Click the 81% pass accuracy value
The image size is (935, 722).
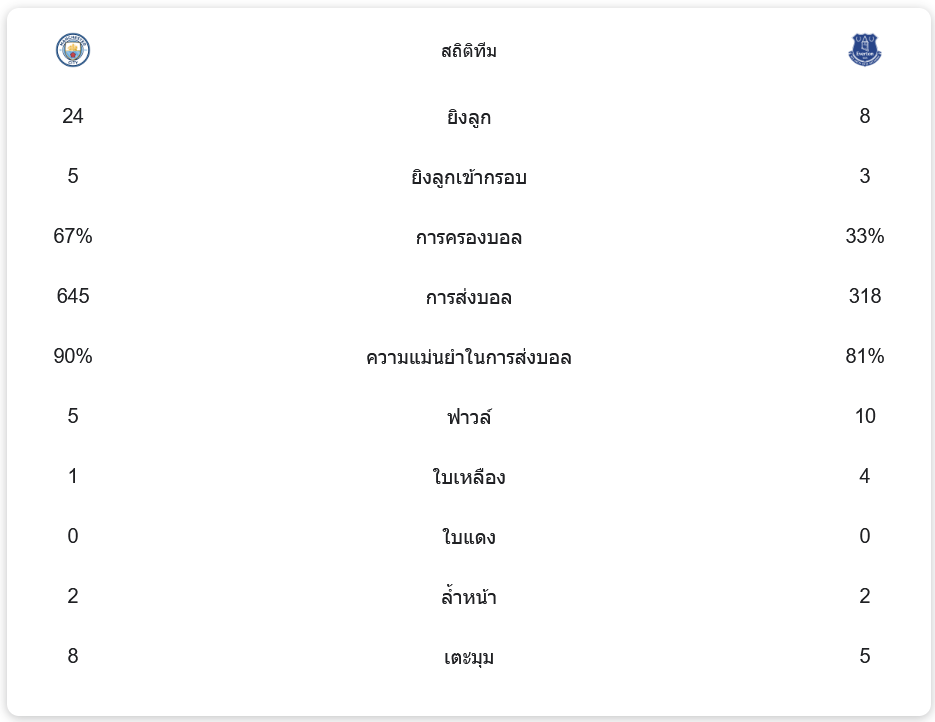[x=864, y=356]
